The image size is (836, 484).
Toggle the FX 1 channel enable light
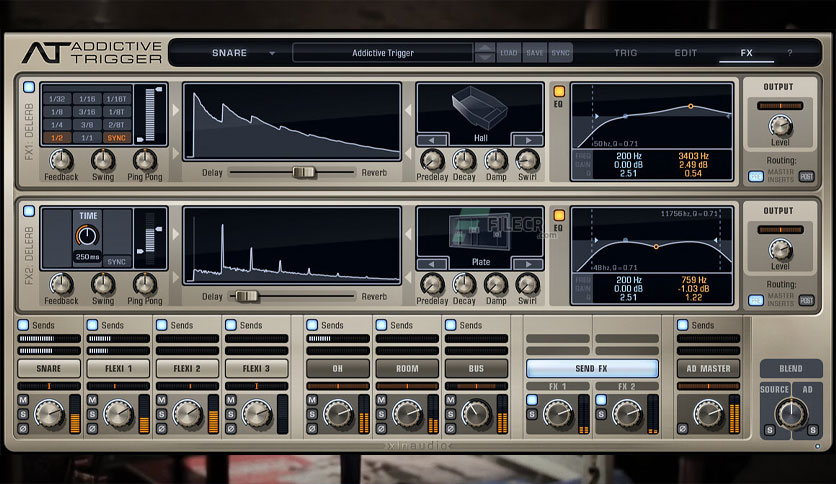[x=532, y=400]
